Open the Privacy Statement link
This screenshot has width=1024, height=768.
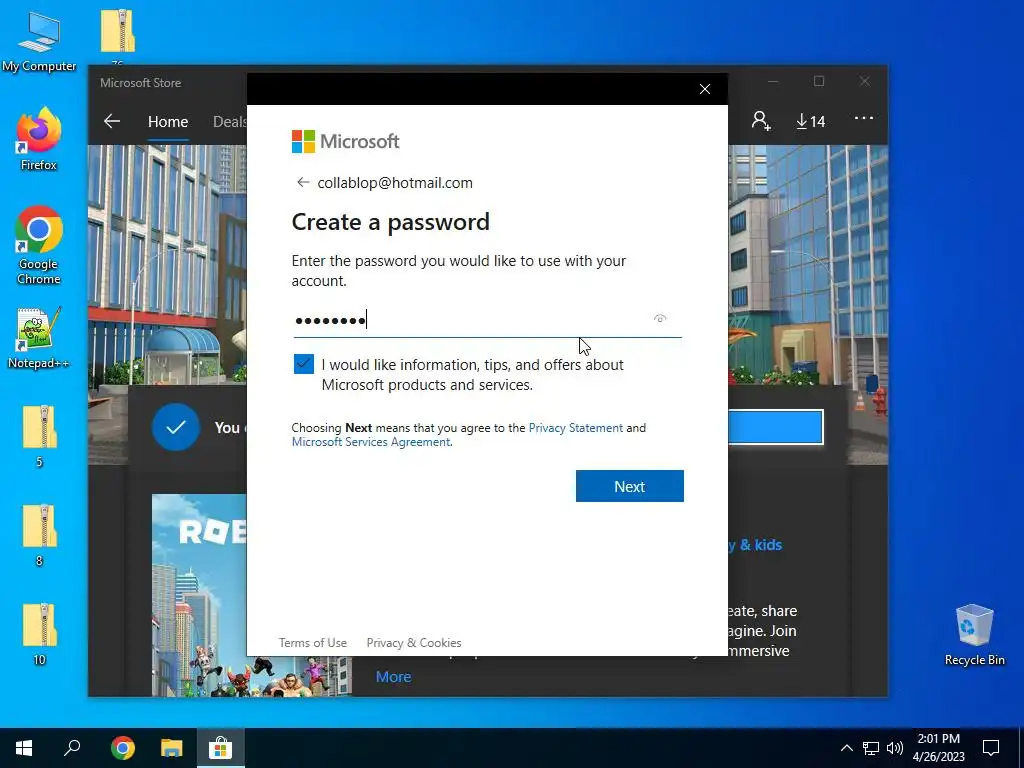[575, 428]
